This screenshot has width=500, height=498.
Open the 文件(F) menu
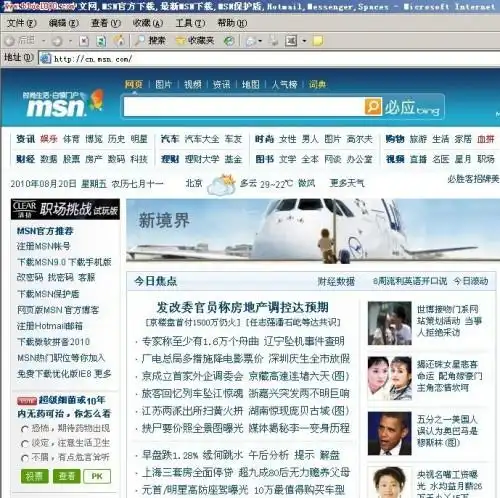click(22, 23)
